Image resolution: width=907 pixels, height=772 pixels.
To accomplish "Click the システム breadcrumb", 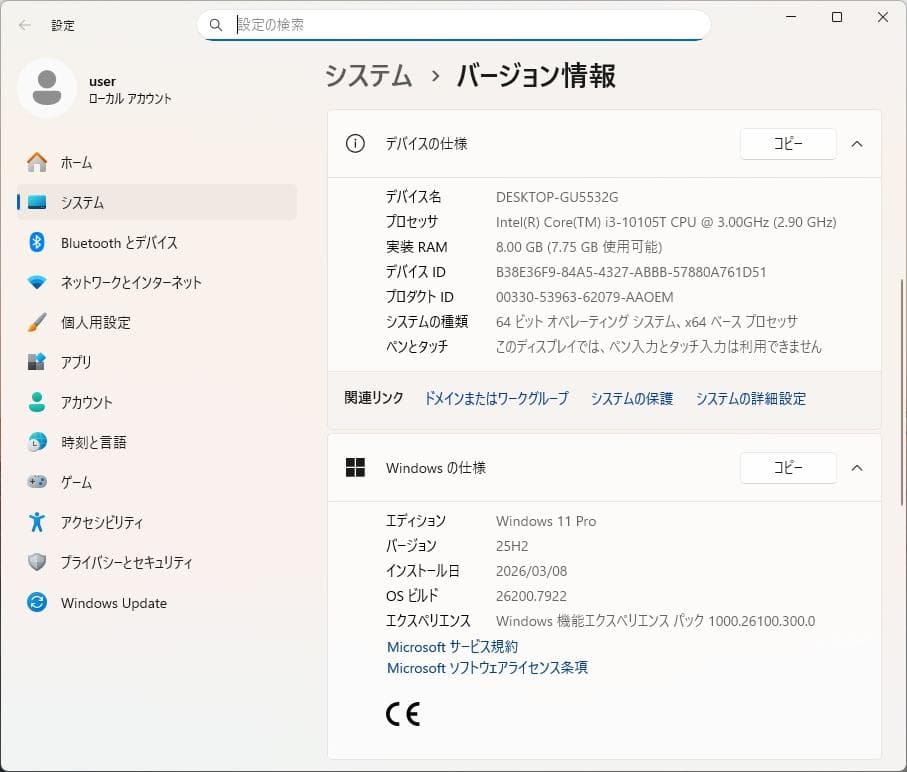I will point(368,76).
